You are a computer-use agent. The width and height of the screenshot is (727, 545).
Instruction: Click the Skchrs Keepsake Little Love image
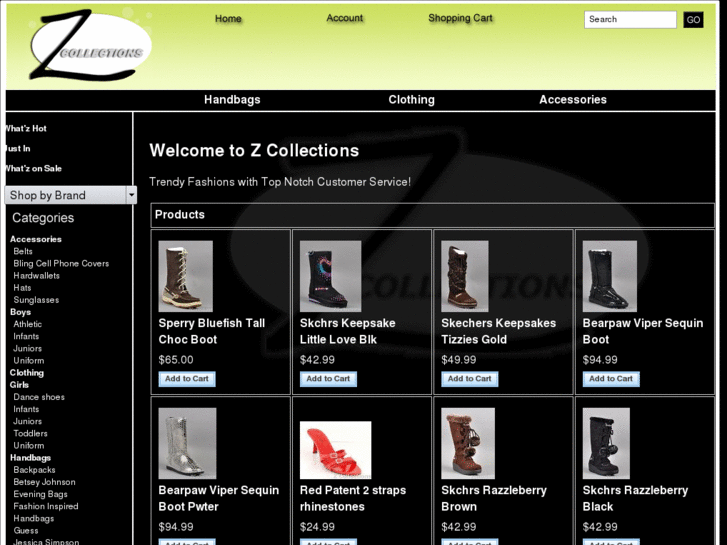(330, 276)
